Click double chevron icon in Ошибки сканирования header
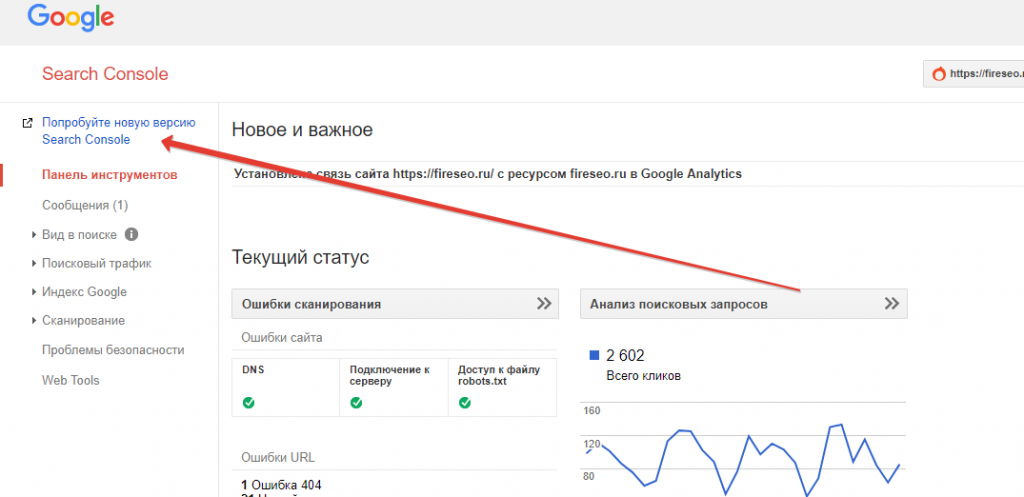 point(544,304)
